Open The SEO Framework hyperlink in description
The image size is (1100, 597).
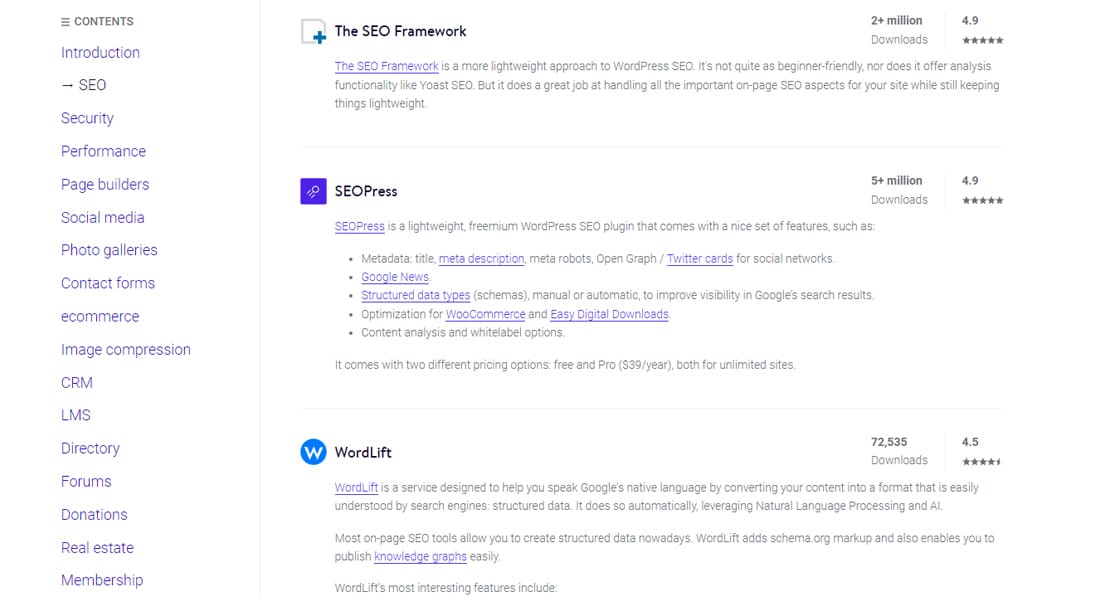[386, 66]
